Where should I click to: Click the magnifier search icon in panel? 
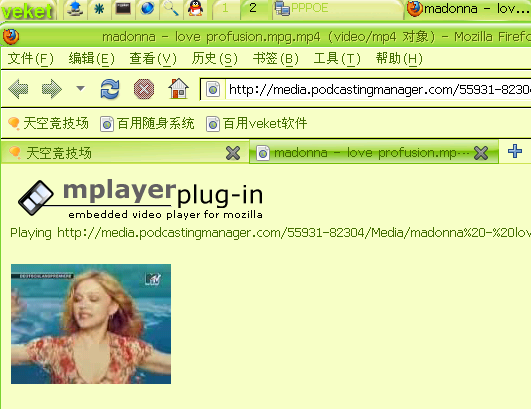pyautogui.click(x=171, y=9)
